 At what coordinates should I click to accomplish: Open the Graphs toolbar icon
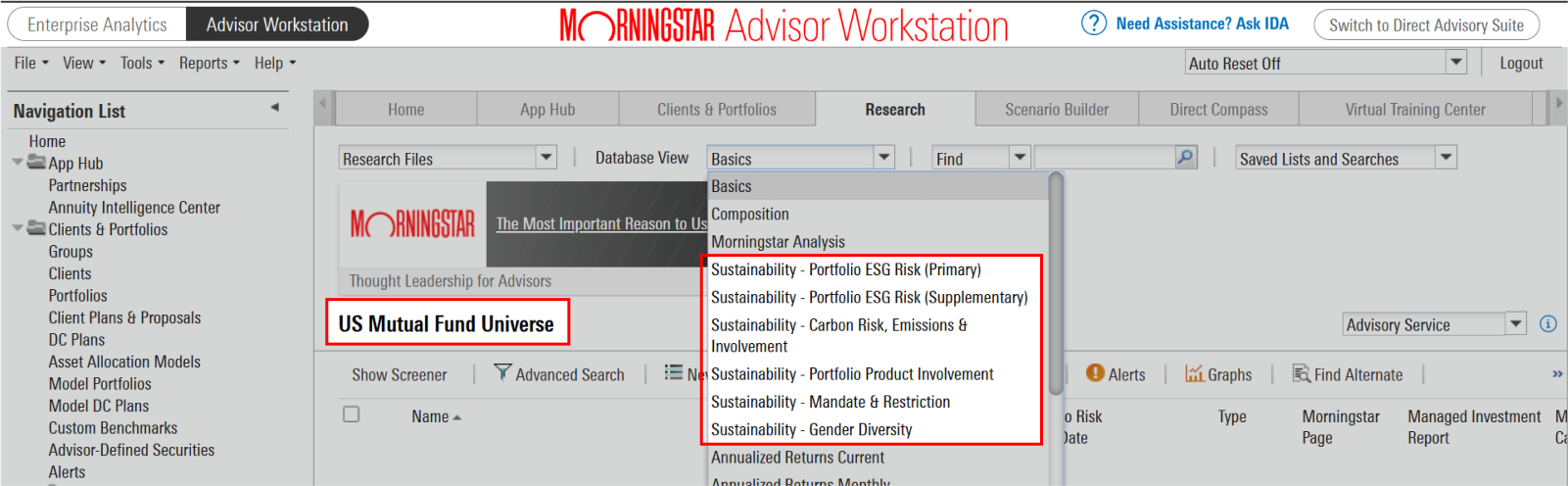pyautogui.click(x=1194, y=373)
